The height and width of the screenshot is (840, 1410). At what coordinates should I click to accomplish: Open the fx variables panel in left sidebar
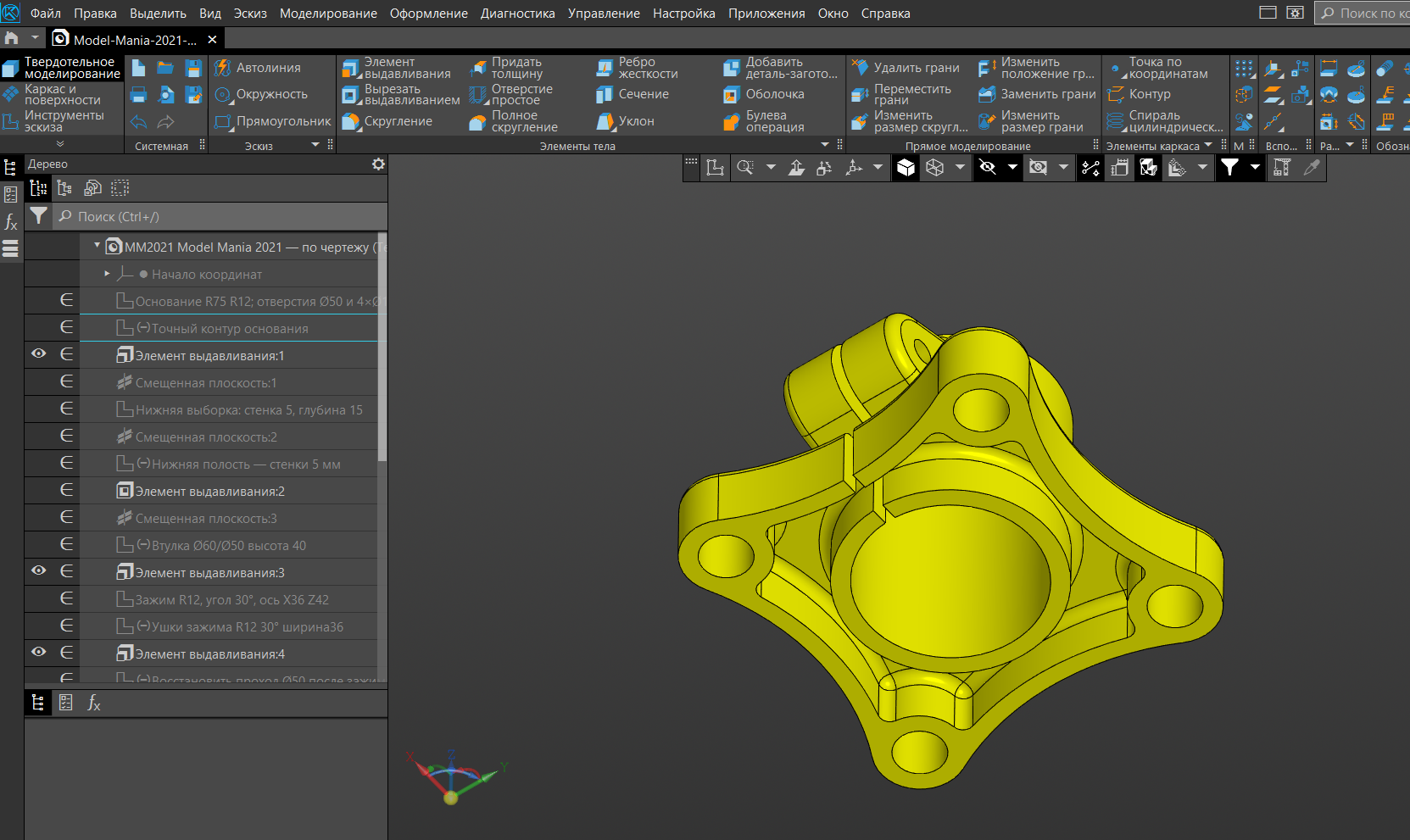(x=11, y=222)
